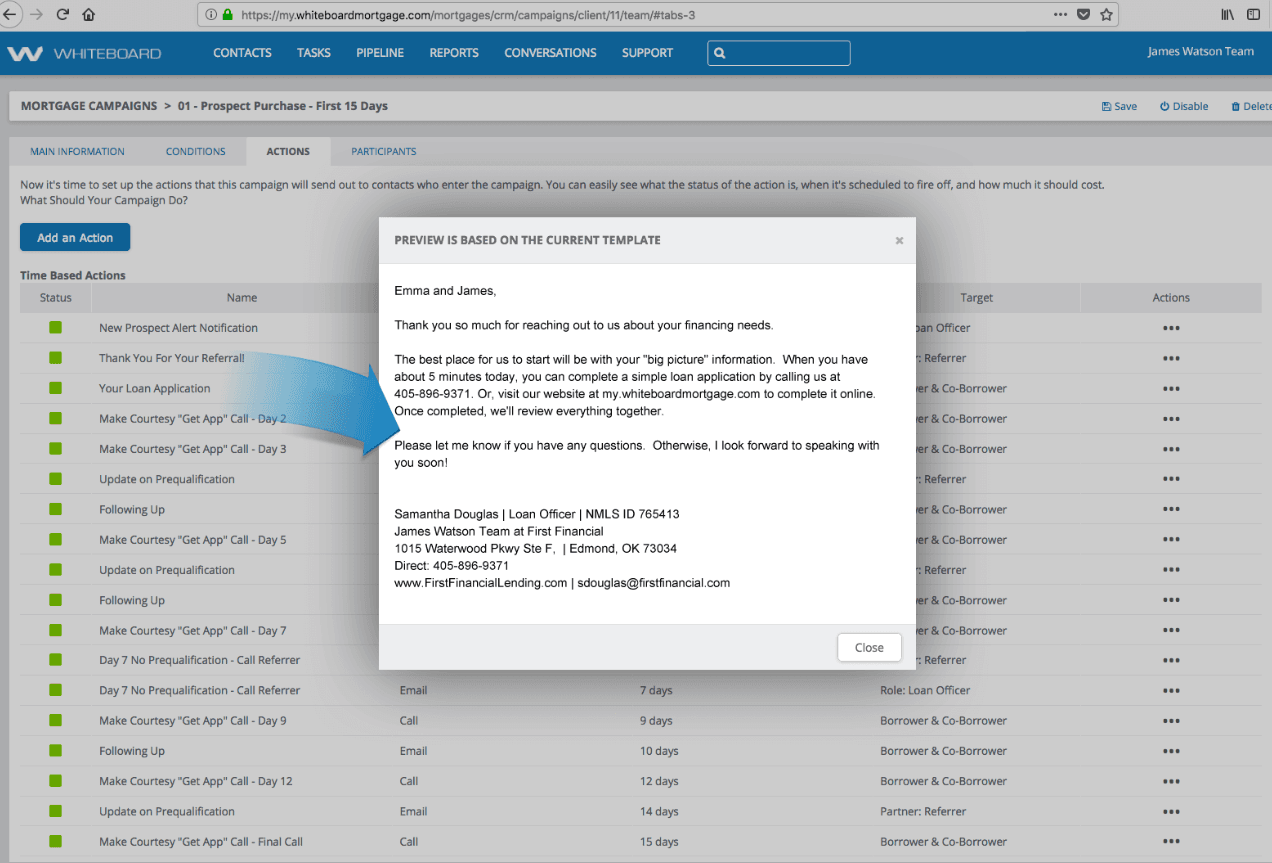The image size is (1272, 863).
Task: Click the search magnifier in the top bar
Action: click(719, 52)
